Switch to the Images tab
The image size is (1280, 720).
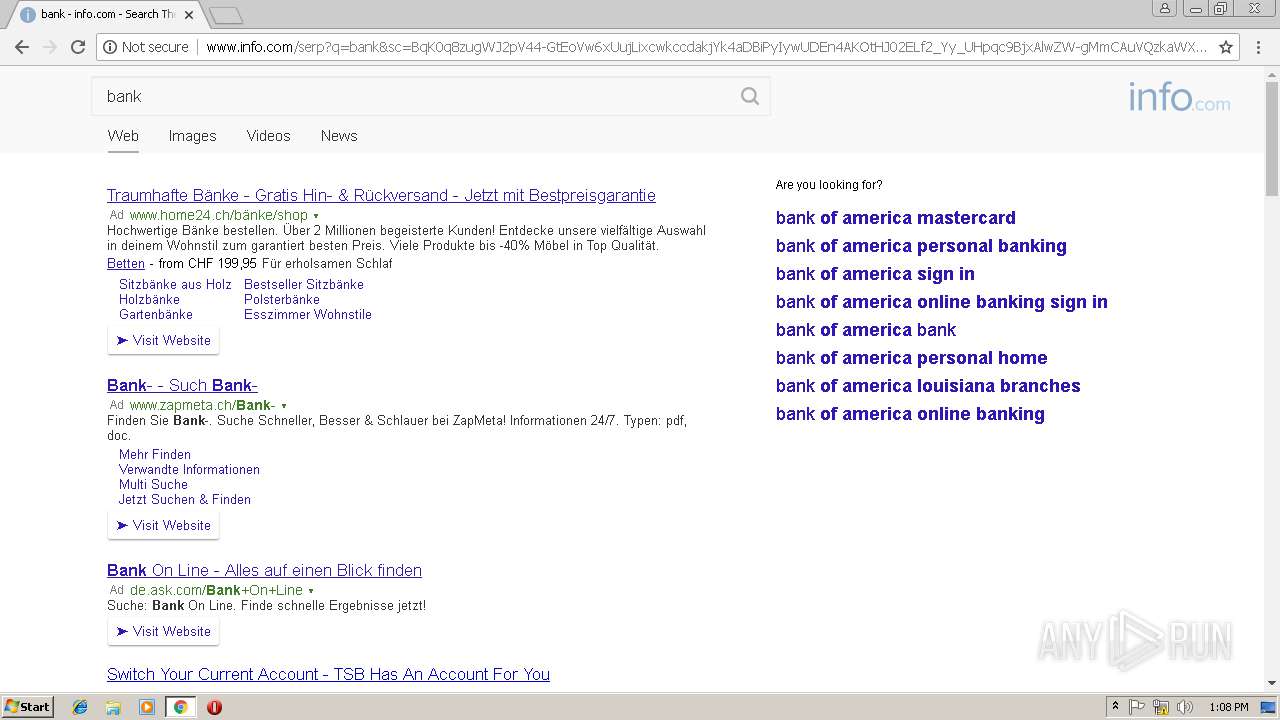[x=192, y=136]
